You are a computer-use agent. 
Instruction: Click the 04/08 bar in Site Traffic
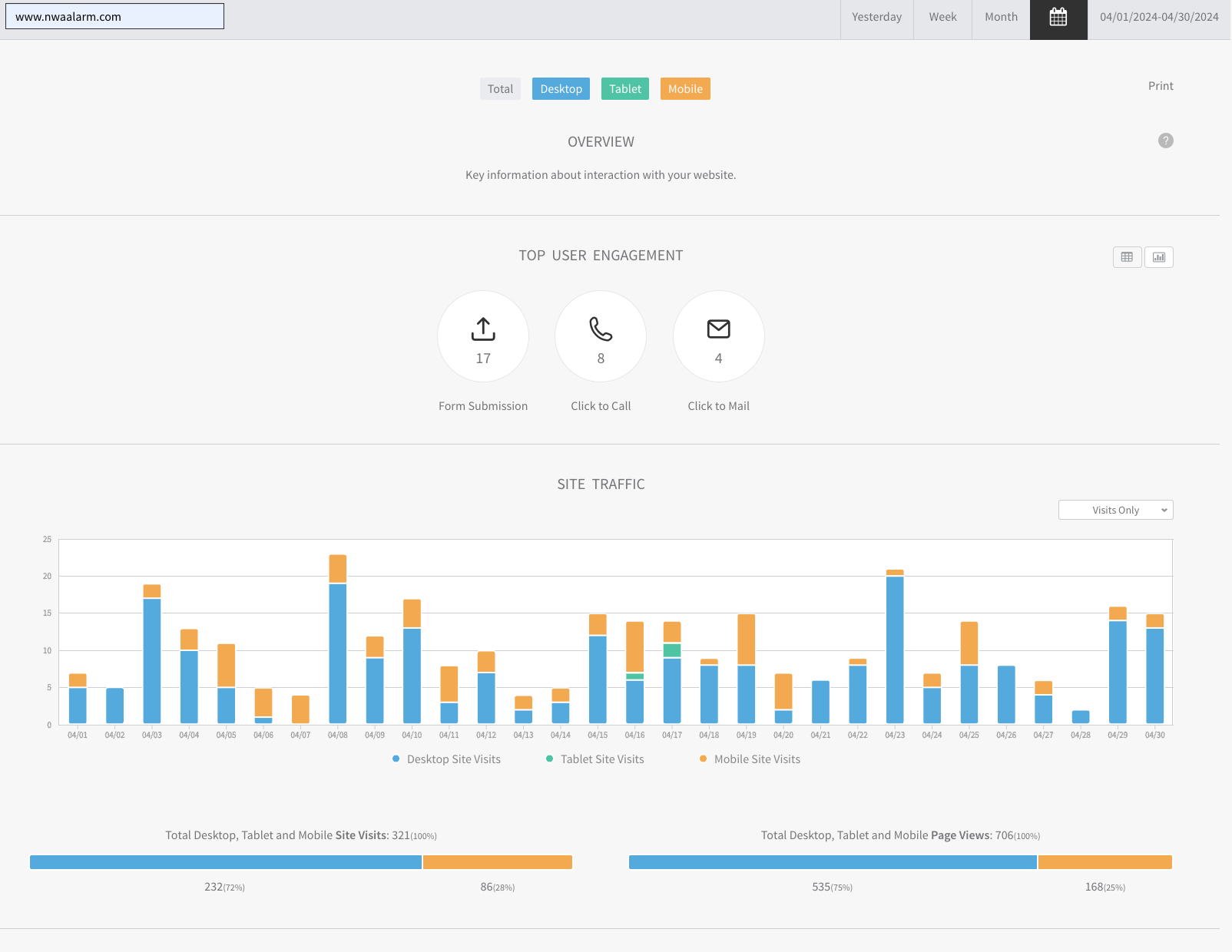(x=338, y=639)
